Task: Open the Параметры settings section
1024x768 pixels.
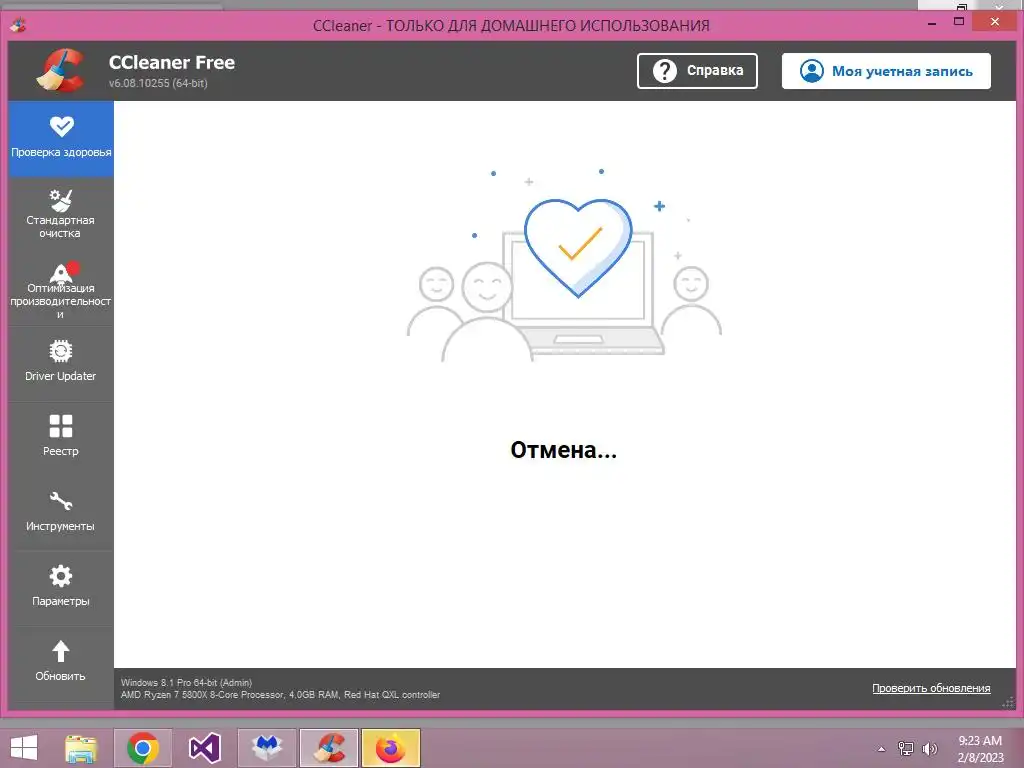Action: (61, 586)
